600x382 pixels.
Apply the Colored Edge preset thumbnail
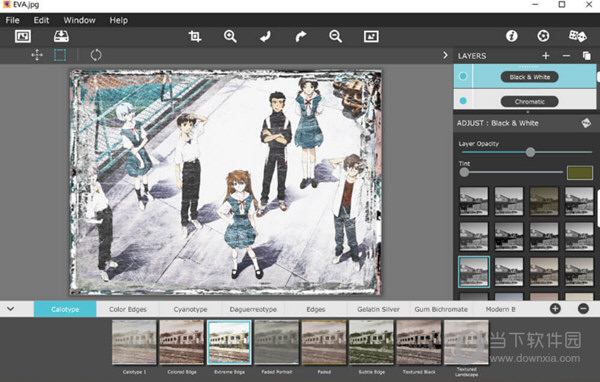[182, 342]
